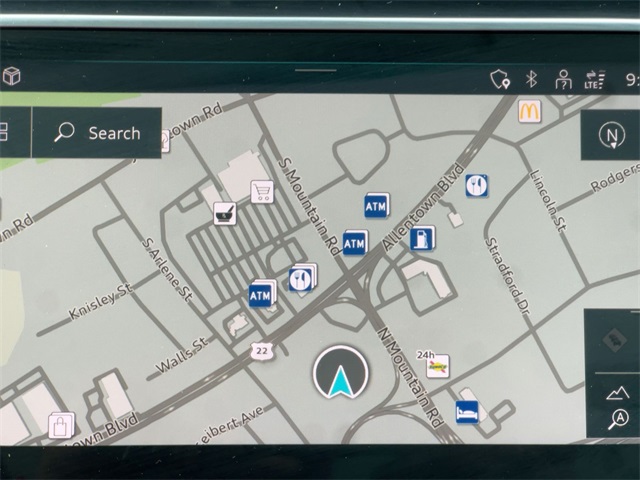Pull down the top center handle bar

pos(316,69)
